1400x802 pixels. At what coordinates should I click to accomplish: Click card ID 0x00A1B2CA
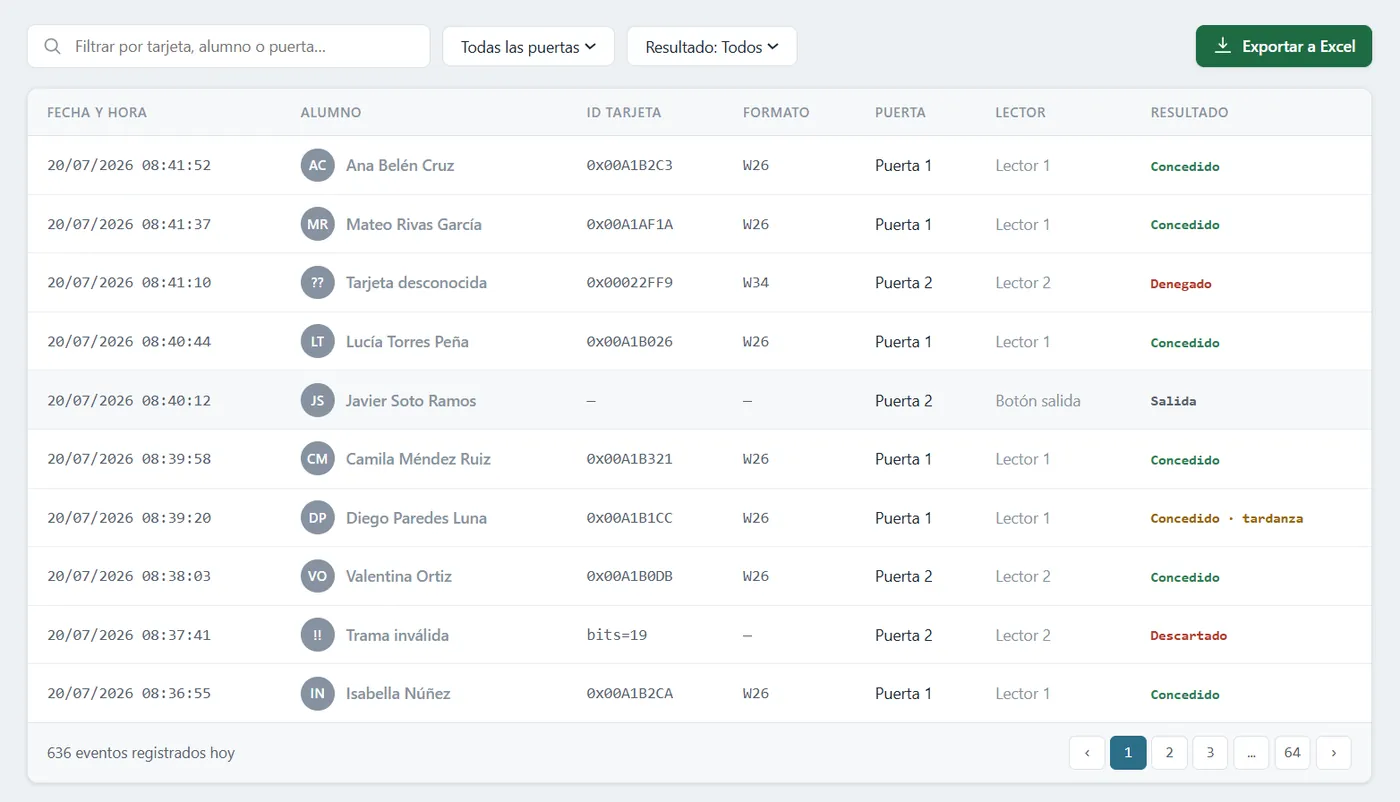[x=630, y=693]
